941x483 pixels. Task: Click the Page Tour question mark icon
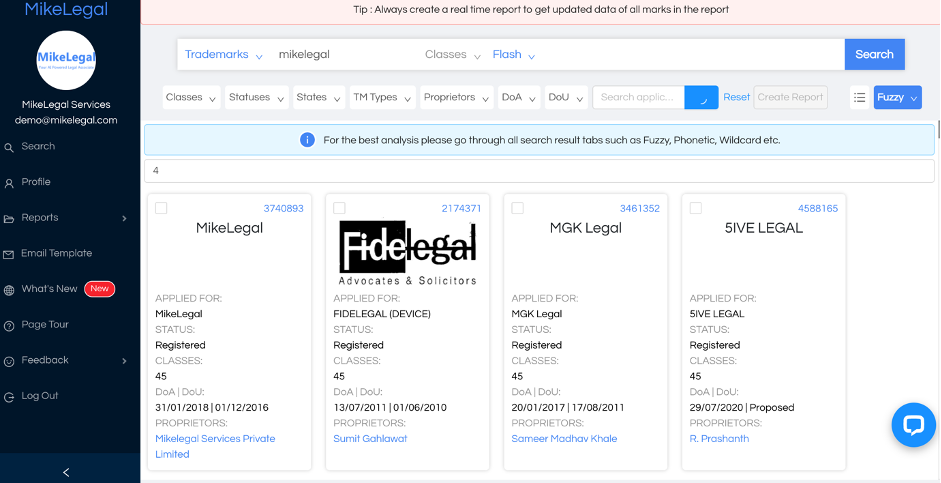(9, 326)
